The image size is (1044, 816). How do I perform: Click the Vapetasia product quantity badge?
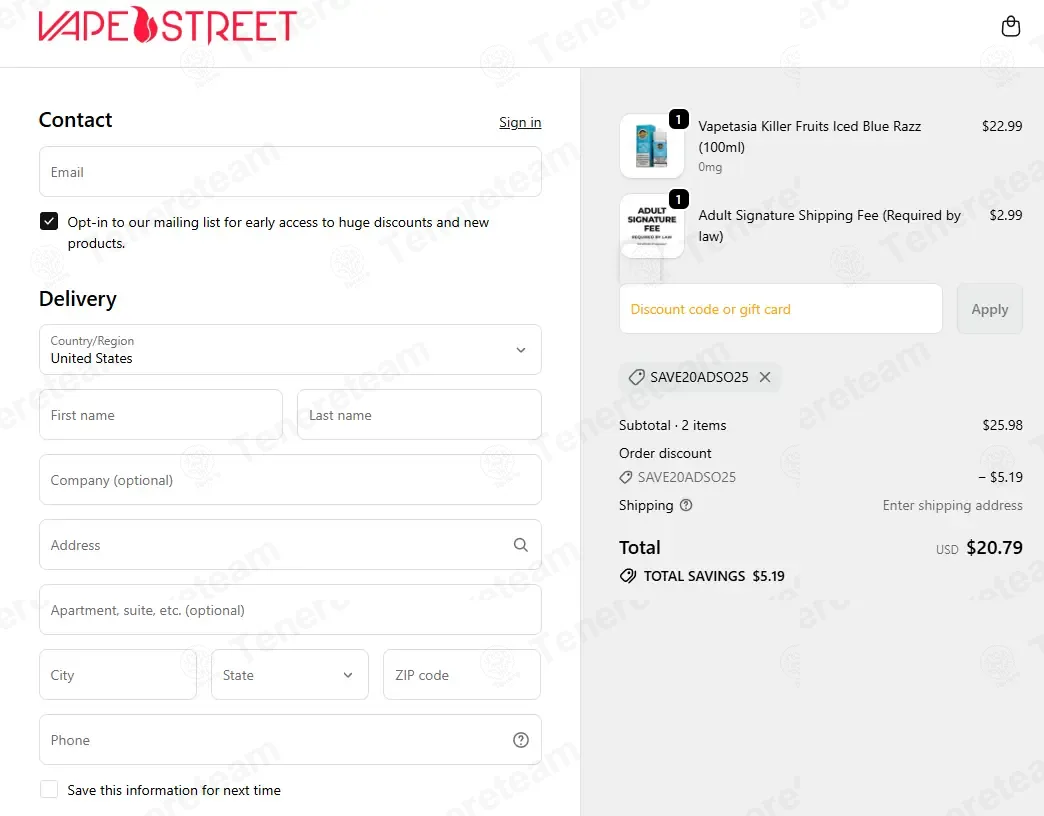tap(678, 119)
